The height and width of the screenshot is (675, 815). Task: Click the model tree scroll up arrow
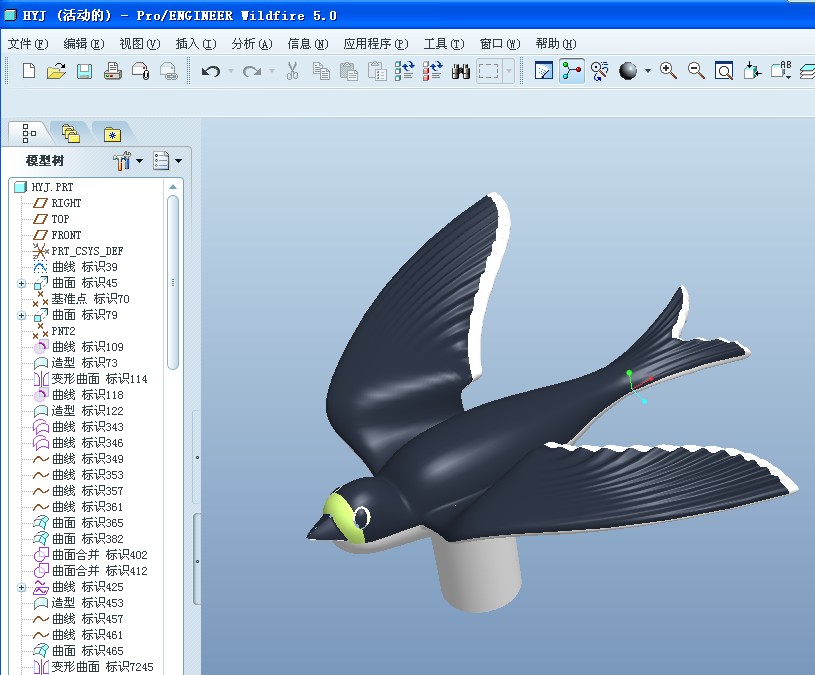(173, 187)
